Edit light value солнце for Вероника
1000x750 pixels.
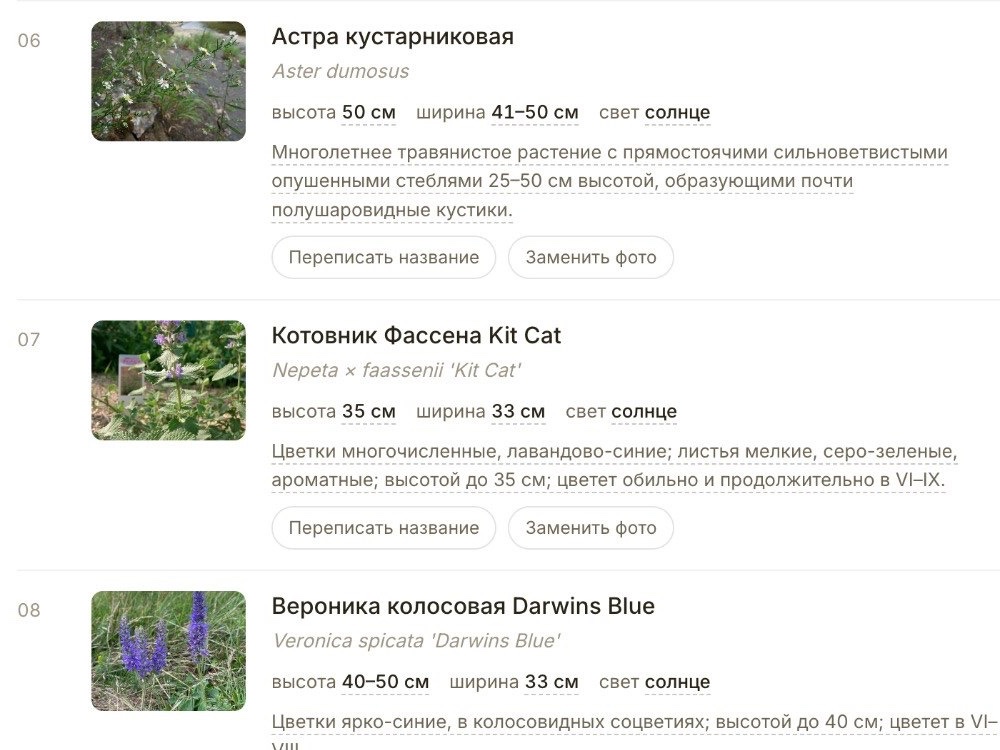[x=677, y=682]
